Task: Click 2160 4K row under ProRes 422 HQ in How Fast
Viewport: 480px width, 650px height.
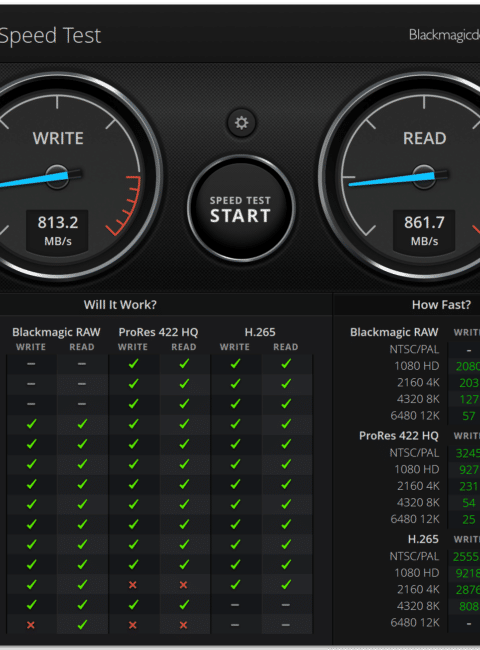Action: click(418, 486)
